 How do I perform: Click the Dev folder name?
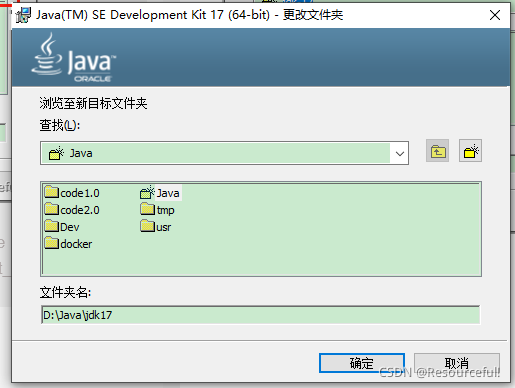click(70, 227)
